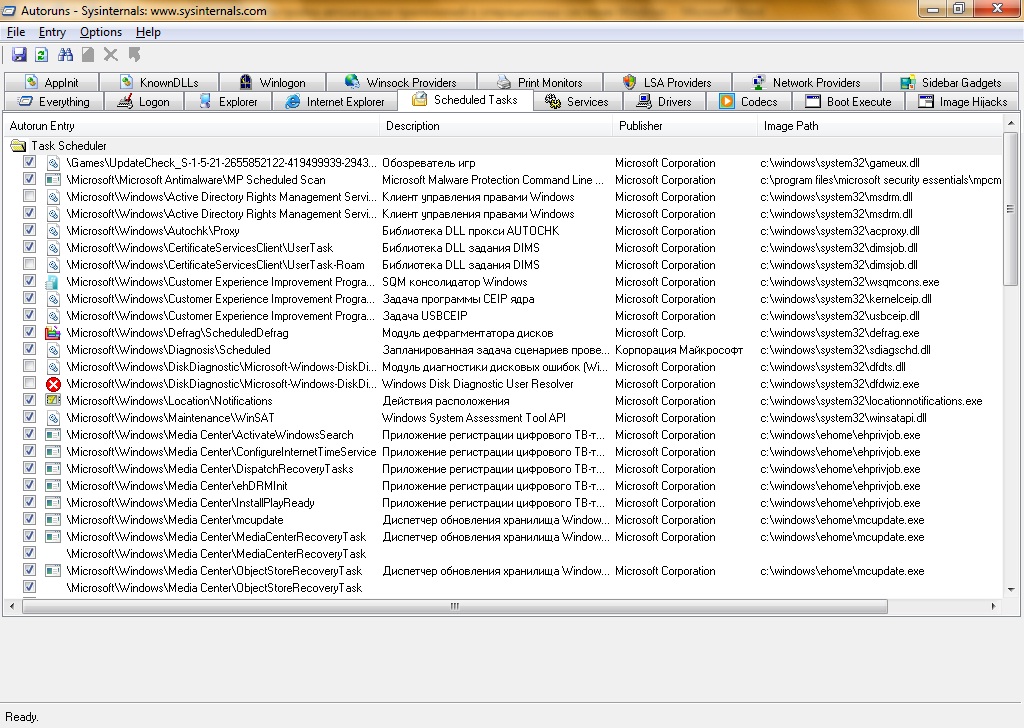The height and width of the screenshot is (728, 1024).
Task: Click the mcupdate entry icon
Action: [x=53, y=520]
